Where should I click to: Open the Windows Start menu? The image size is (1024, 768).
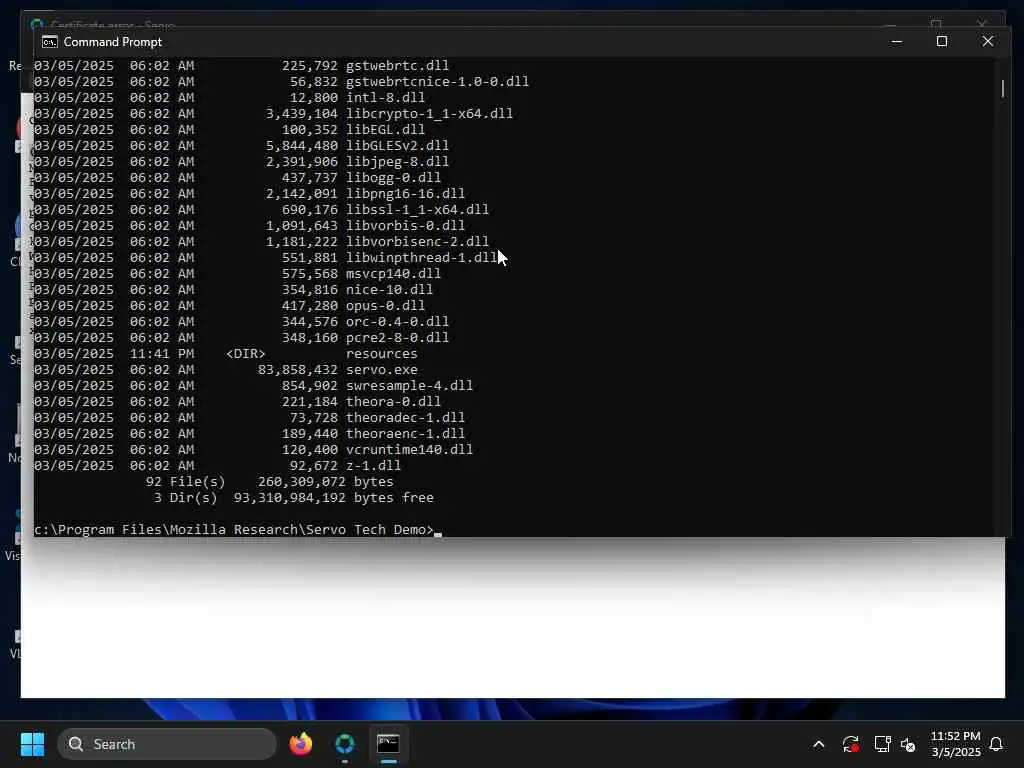32,744
